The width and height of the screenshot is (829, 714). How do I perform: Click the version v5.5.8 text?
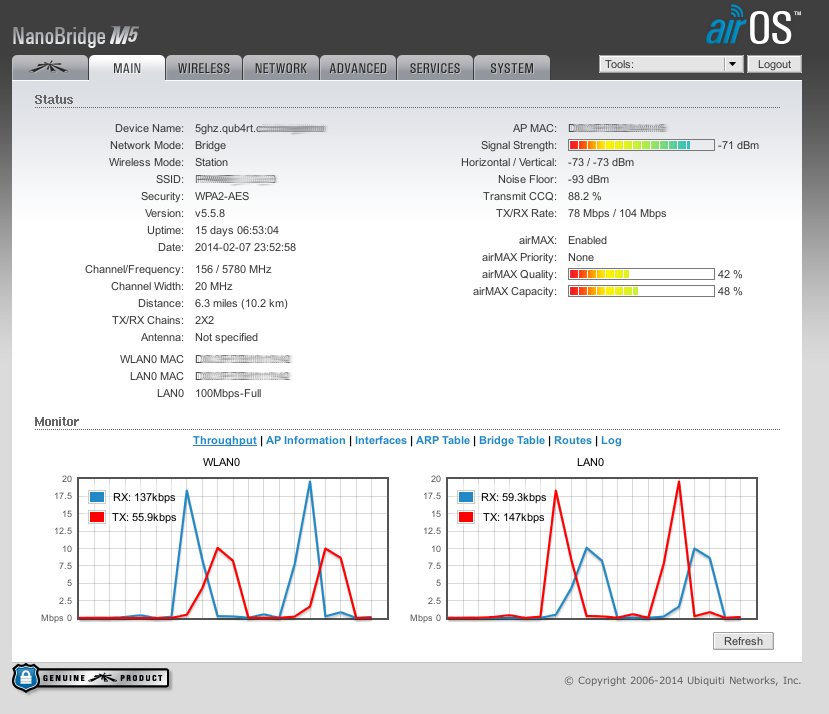point(210,213)
